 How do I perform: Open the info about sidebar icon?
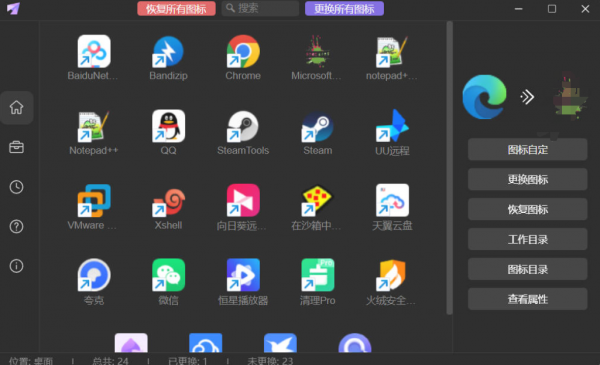click(x=16, y=266)
